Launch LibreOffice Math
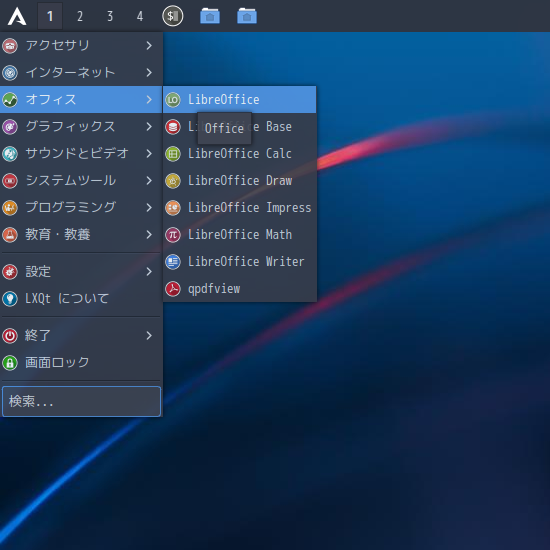This screenshot has width=550, height=550. [240, 235]
